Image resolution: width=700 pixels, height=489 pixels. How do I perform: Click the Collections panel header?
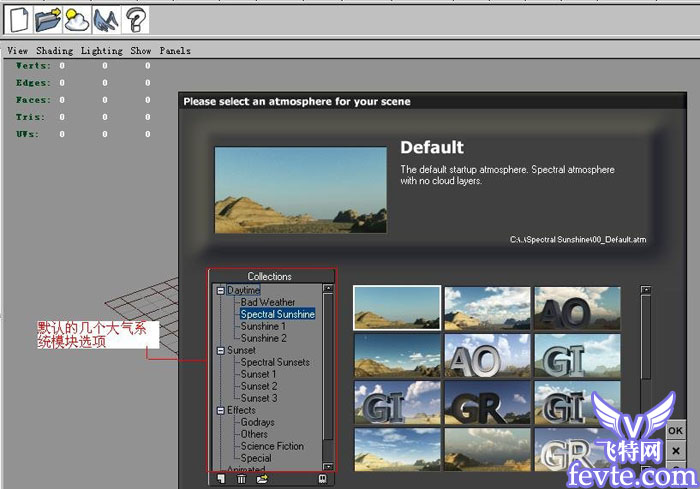(x=270, y=276)
